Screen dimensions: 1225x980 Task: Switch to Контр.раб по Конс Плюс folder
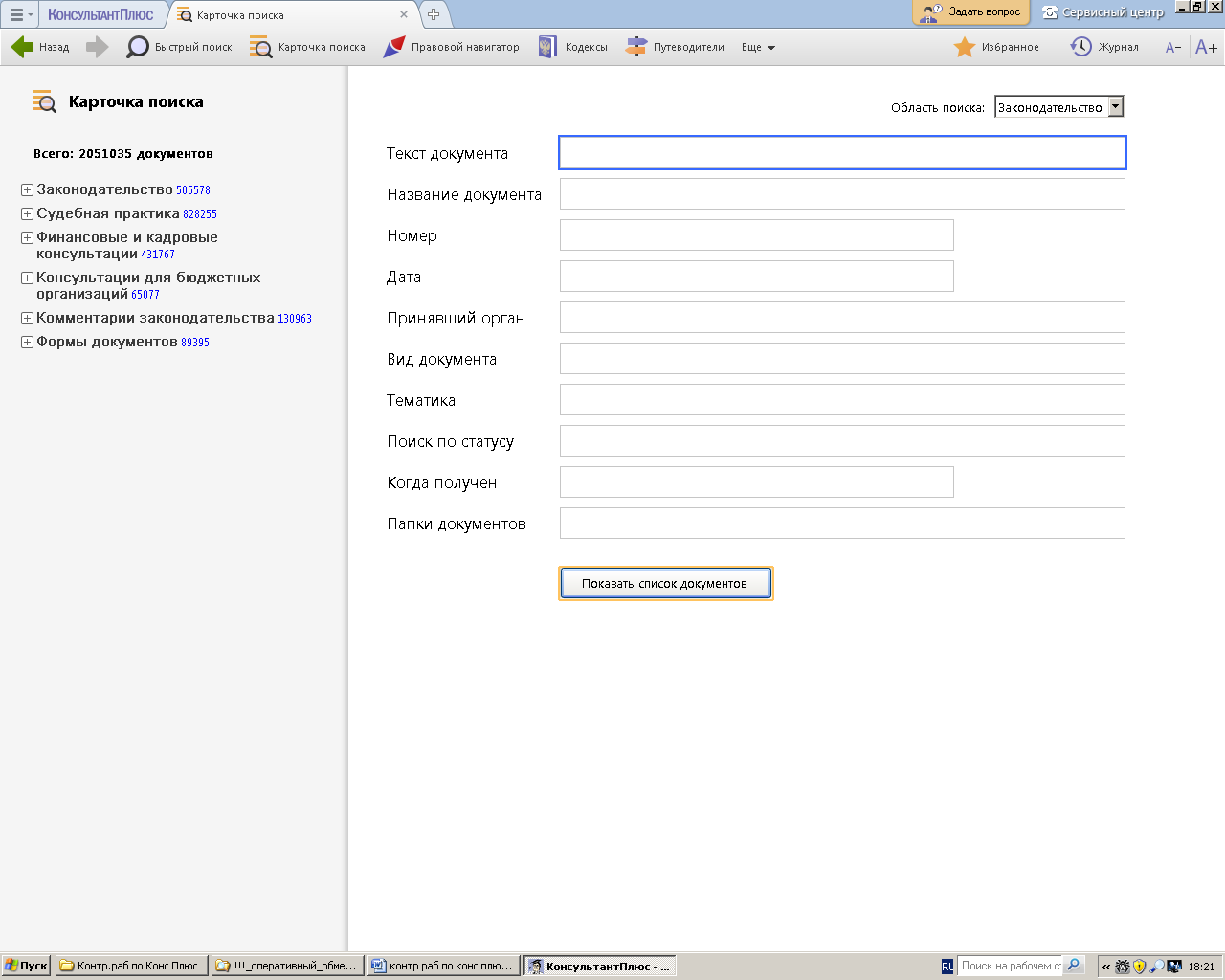(131, 966)
